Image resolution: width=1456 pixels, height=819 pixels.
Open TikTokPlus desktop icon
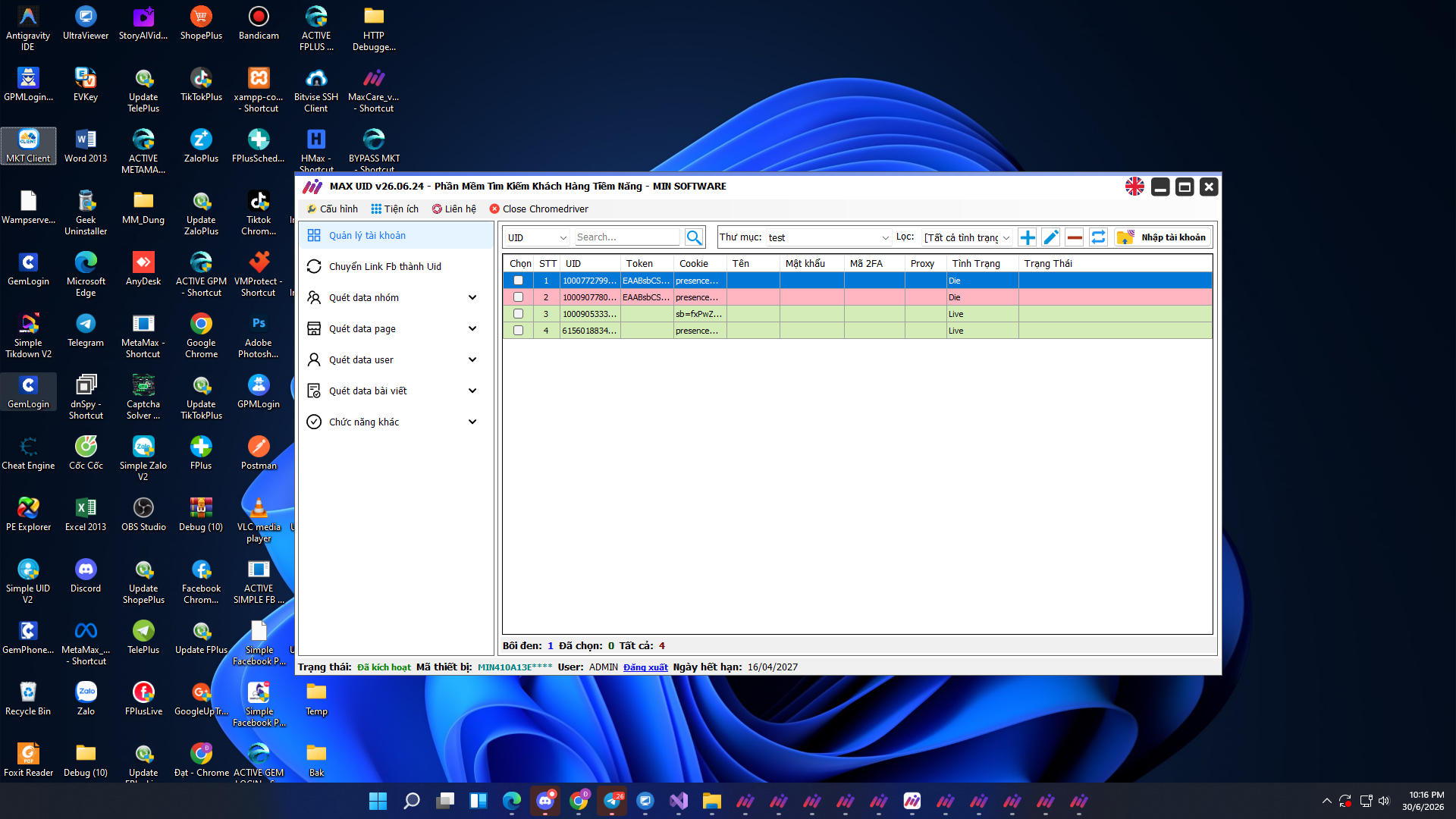click(201, 84)
